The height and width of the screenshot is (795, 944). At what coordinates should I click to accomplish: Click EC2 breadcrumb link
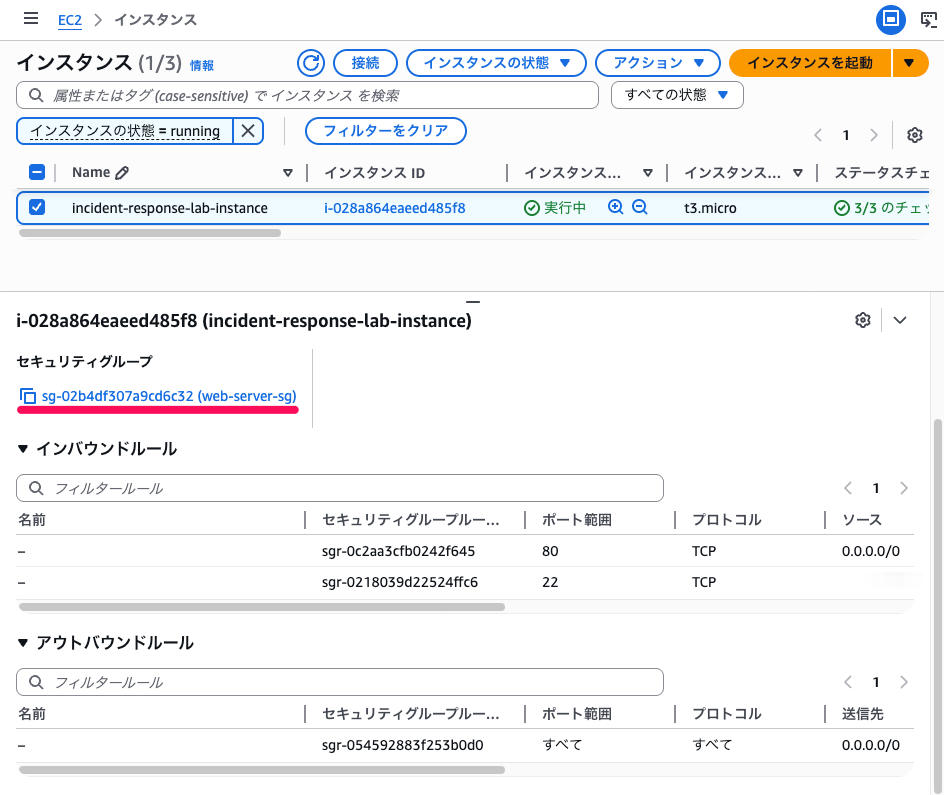69,20
